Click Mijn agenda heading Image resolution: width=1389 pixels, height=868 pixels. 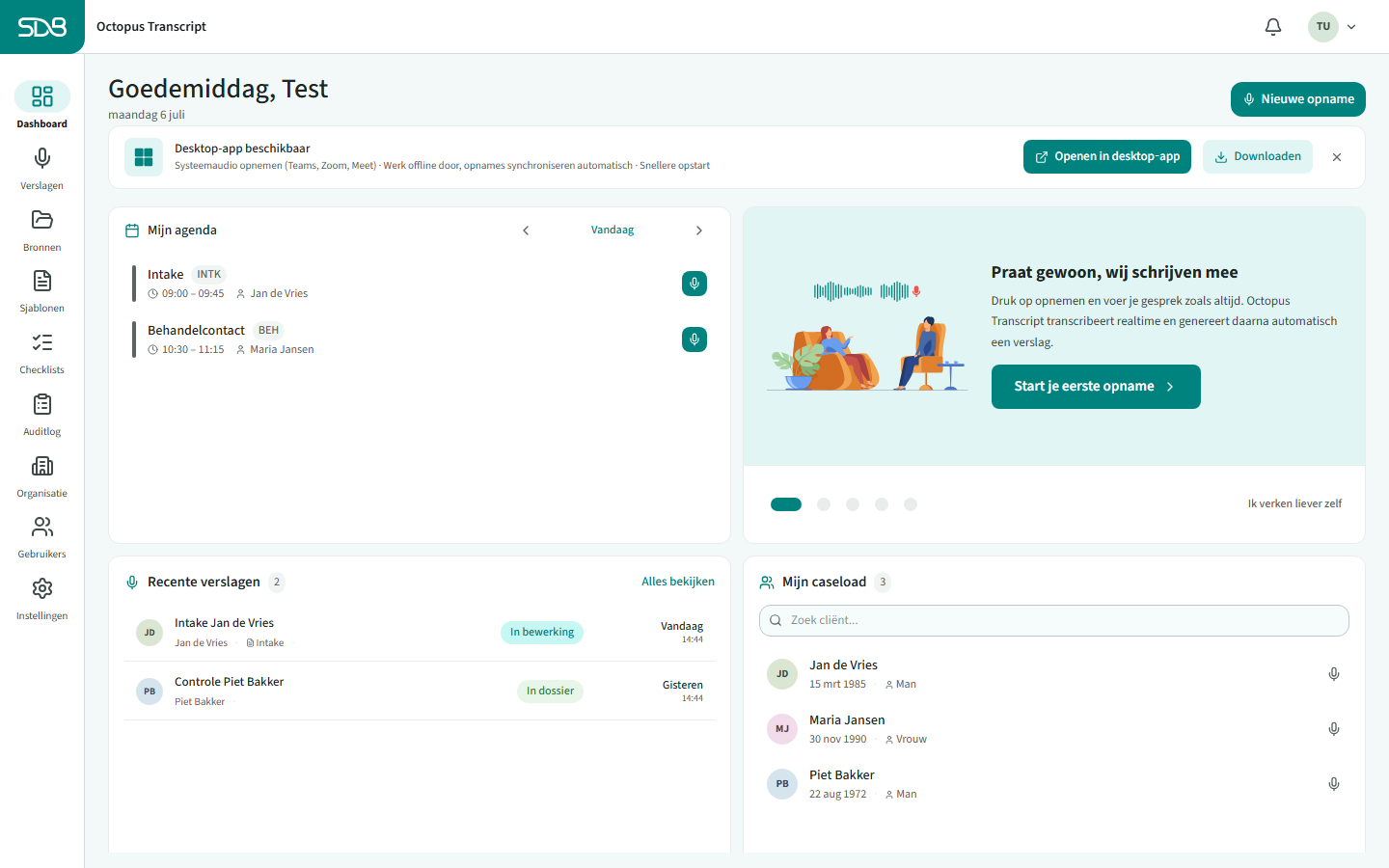(x=182, y=231)
